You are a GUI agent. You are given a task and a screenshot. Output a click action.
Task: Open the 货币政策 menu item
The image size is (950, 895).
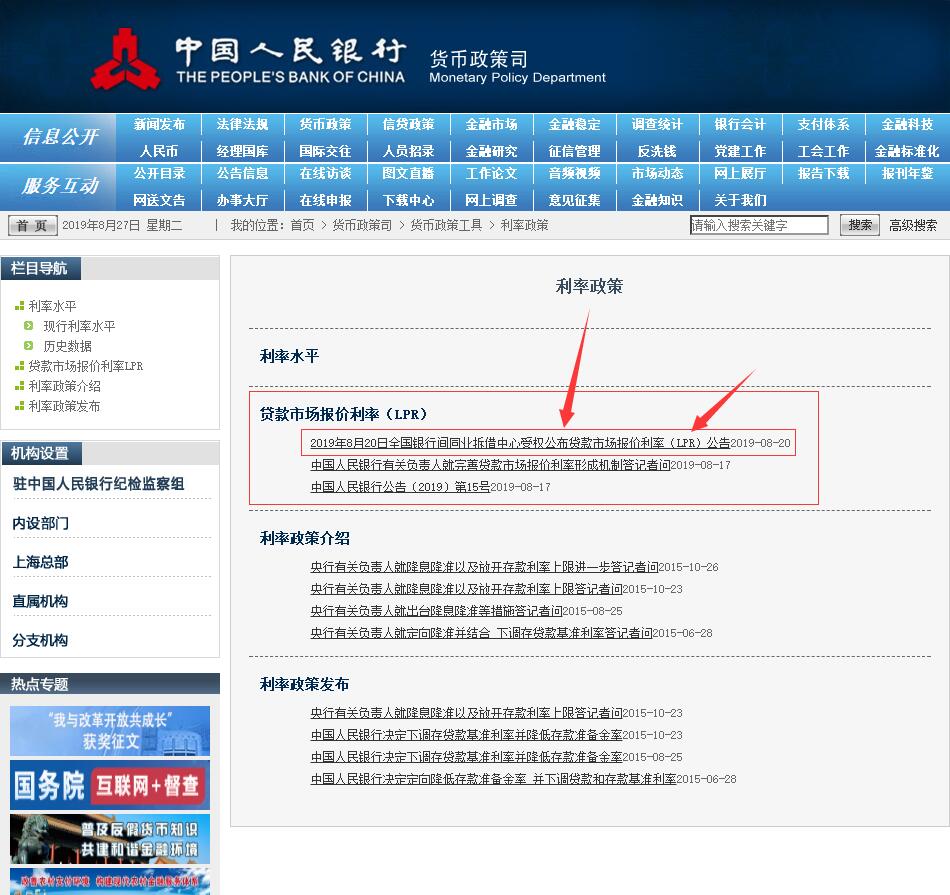(325, 125)
